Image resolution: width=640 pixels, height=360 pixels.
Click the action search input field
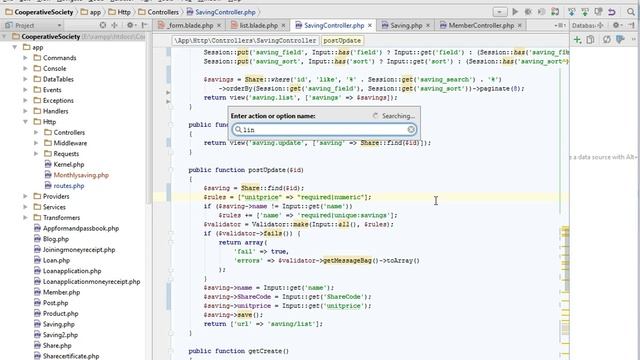click(x=324, y=129)
